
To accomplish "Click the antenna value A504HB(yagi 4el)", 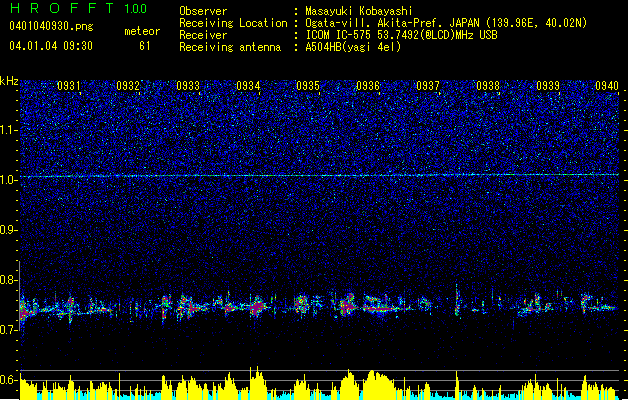I will pyautogui.click(x=353, y=47).
